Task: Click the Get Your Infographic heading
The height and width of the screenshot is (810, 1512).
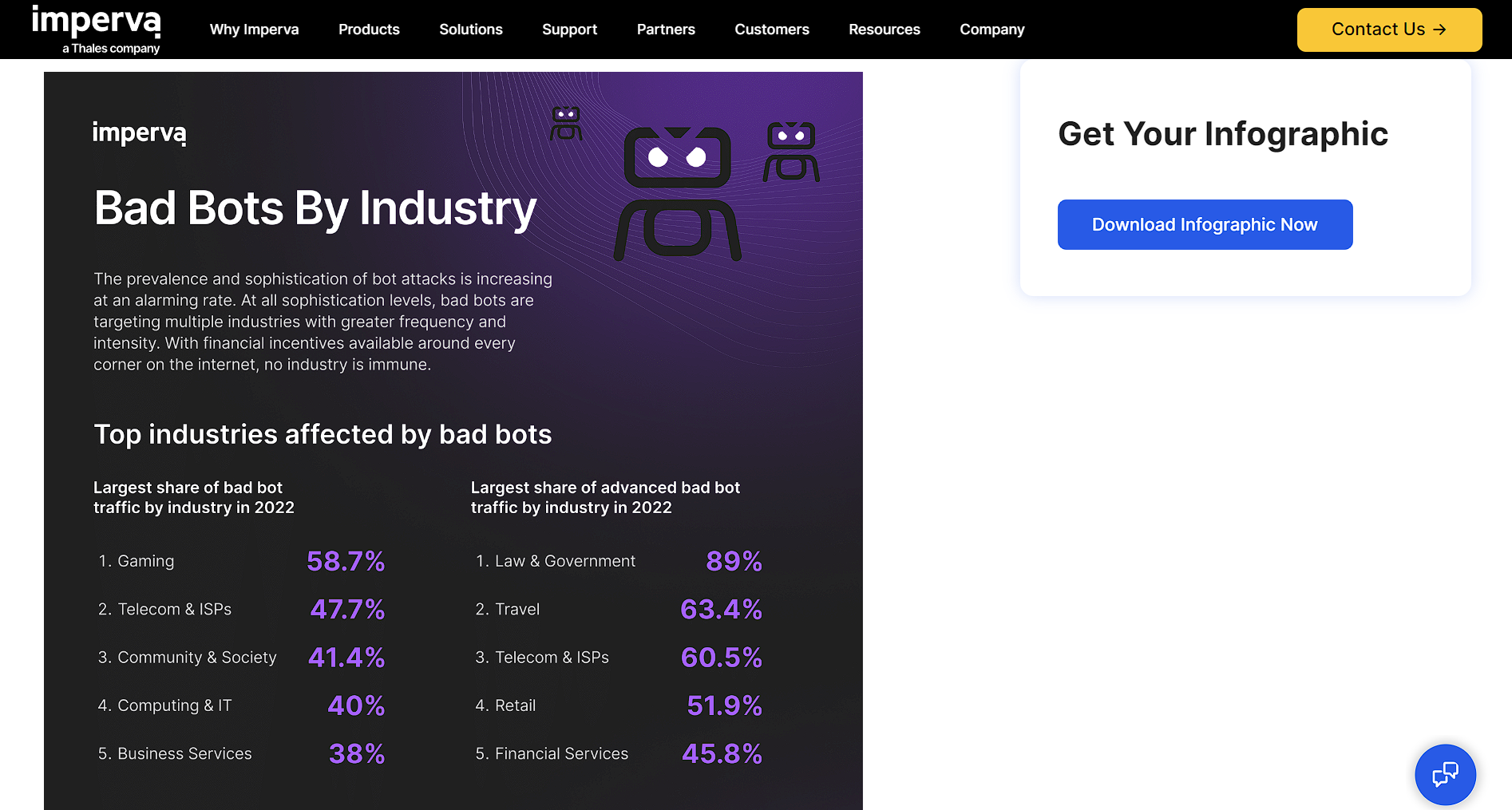Action: coord(1223,134)
